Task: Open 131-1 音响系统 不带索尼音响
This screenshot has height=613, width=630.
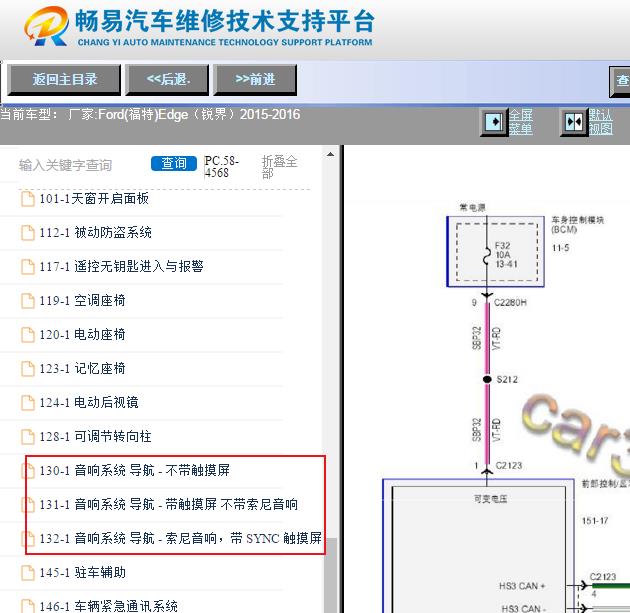Action: tap(169, 505)
